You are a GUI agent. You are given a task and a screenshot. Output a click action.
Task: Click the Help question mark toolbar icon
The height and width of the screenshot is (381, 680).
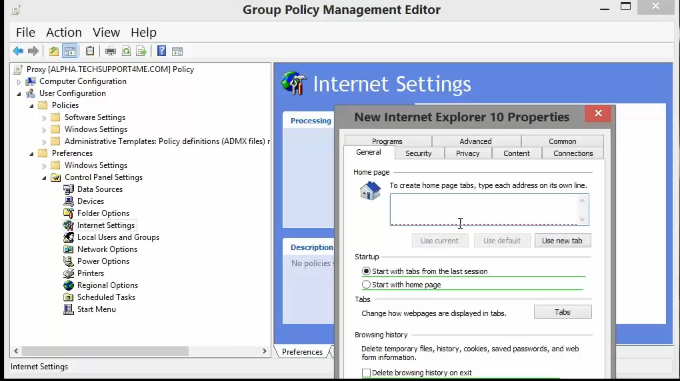(x=161, y=51)
